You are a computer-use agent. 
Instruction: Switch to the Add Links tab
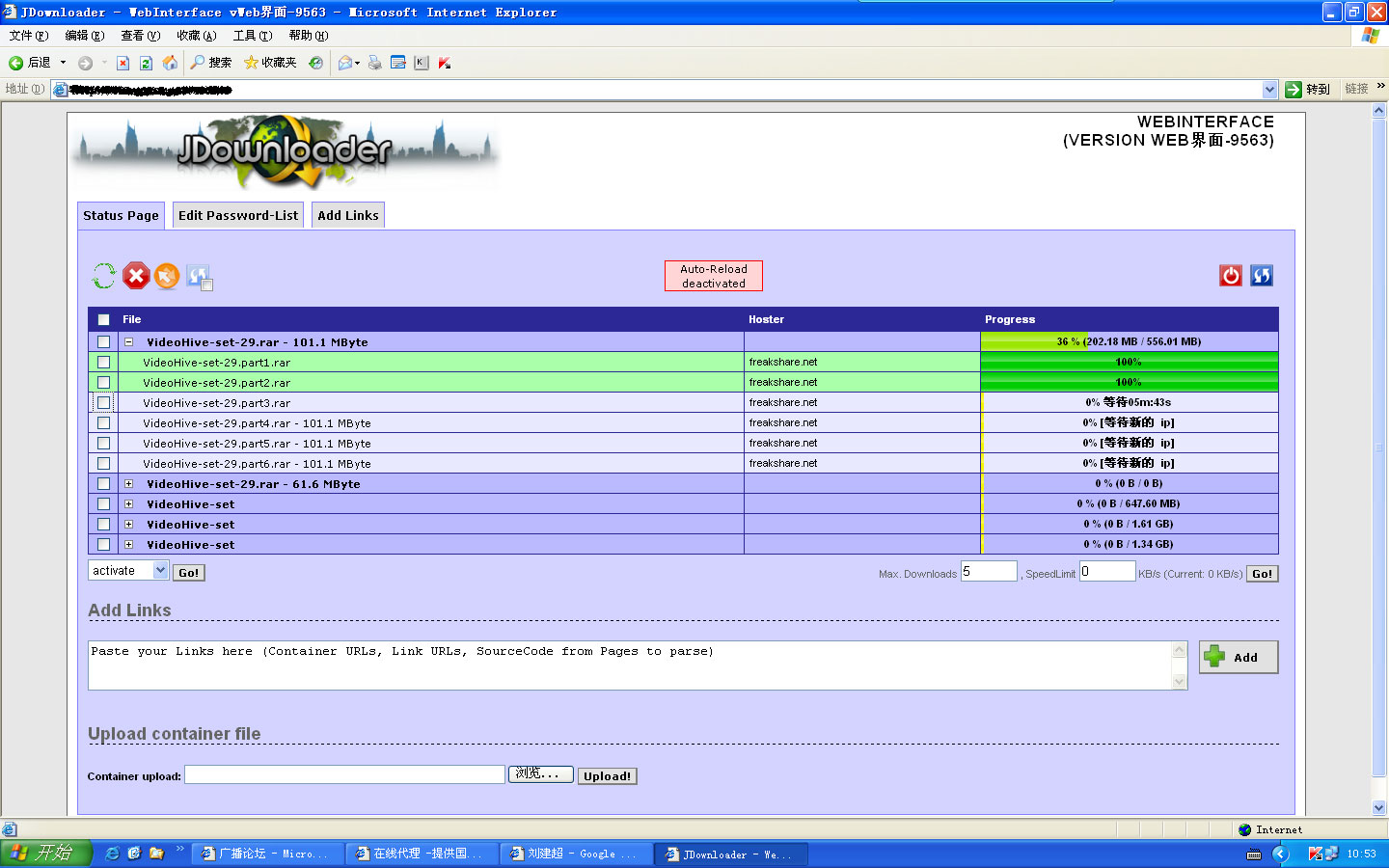click(348, 215)
